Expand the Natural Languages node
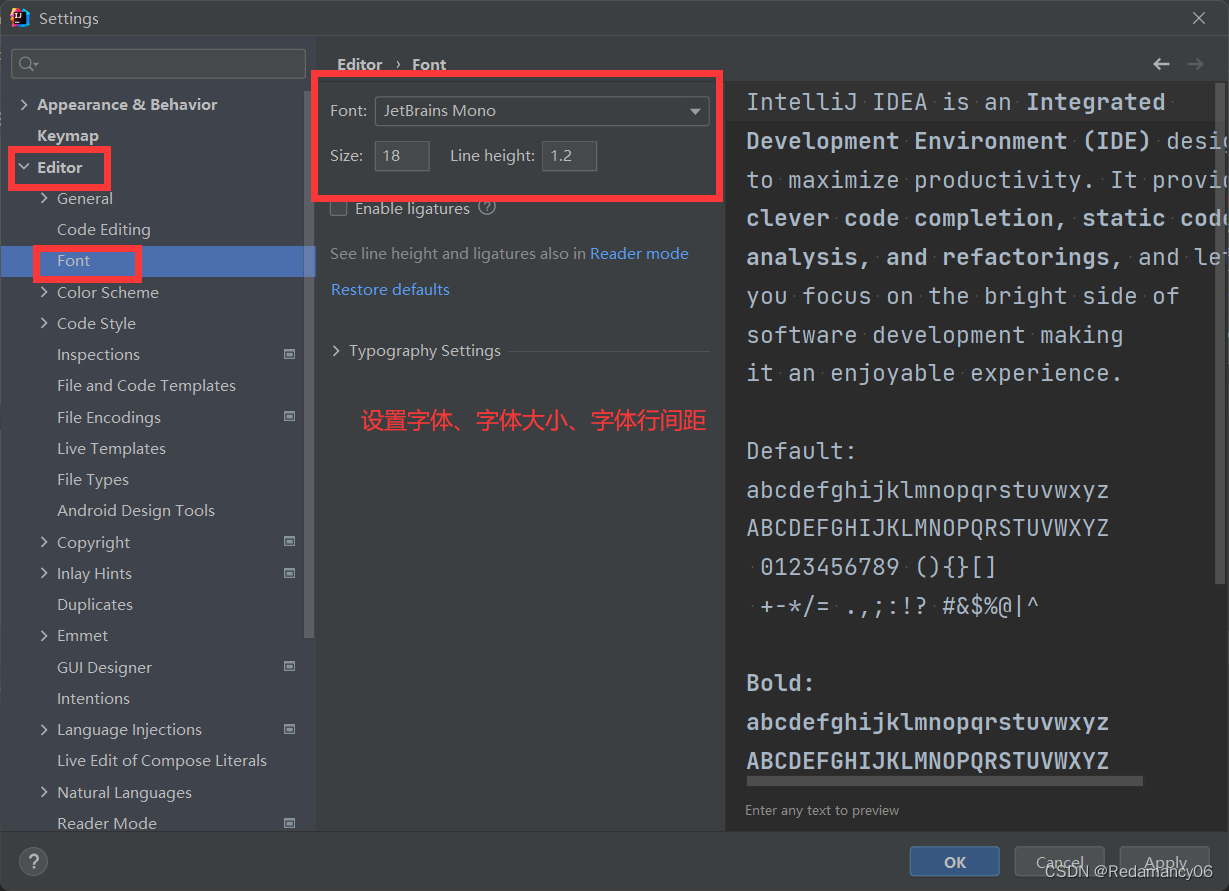 coord(44,792)
